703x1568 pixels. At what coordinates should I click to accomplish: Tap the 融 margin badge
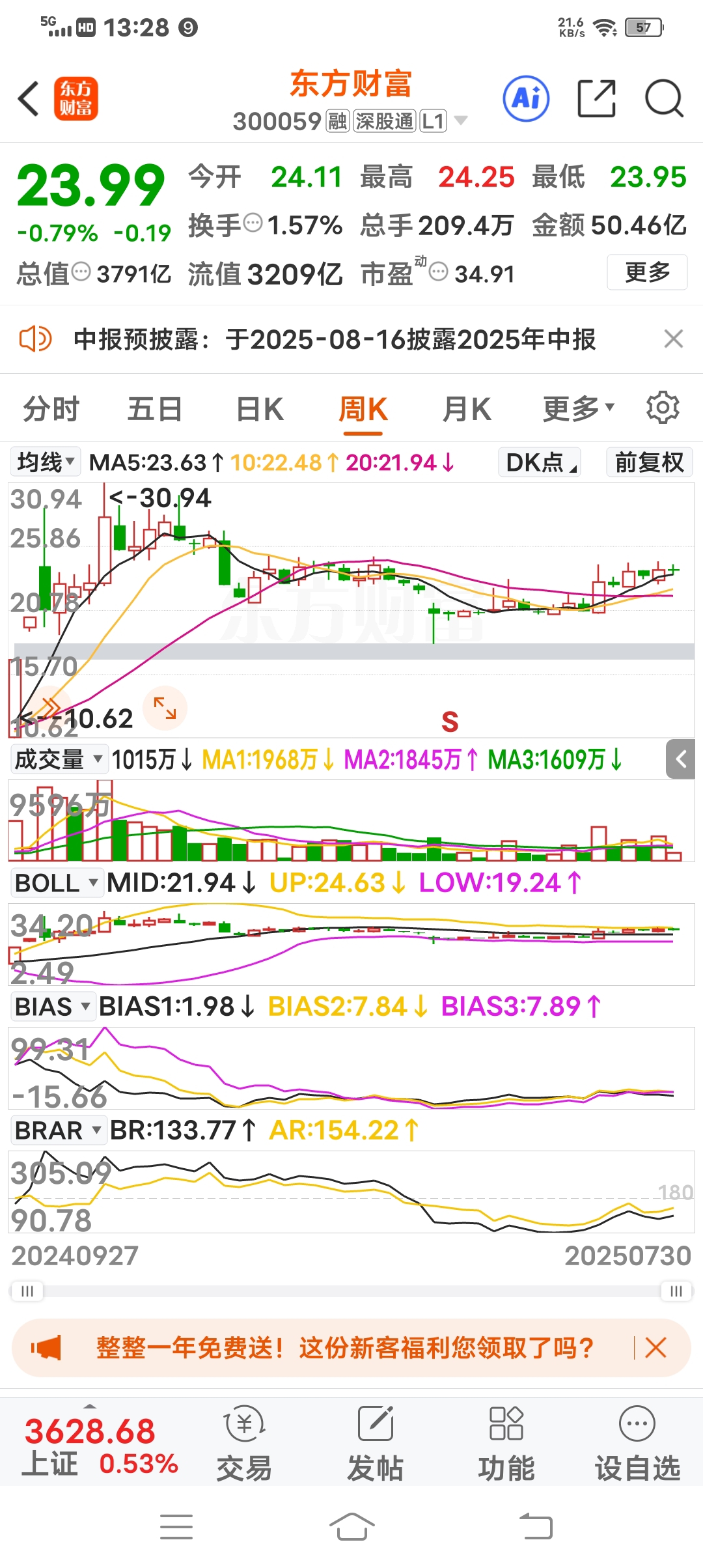coord(337,121)
